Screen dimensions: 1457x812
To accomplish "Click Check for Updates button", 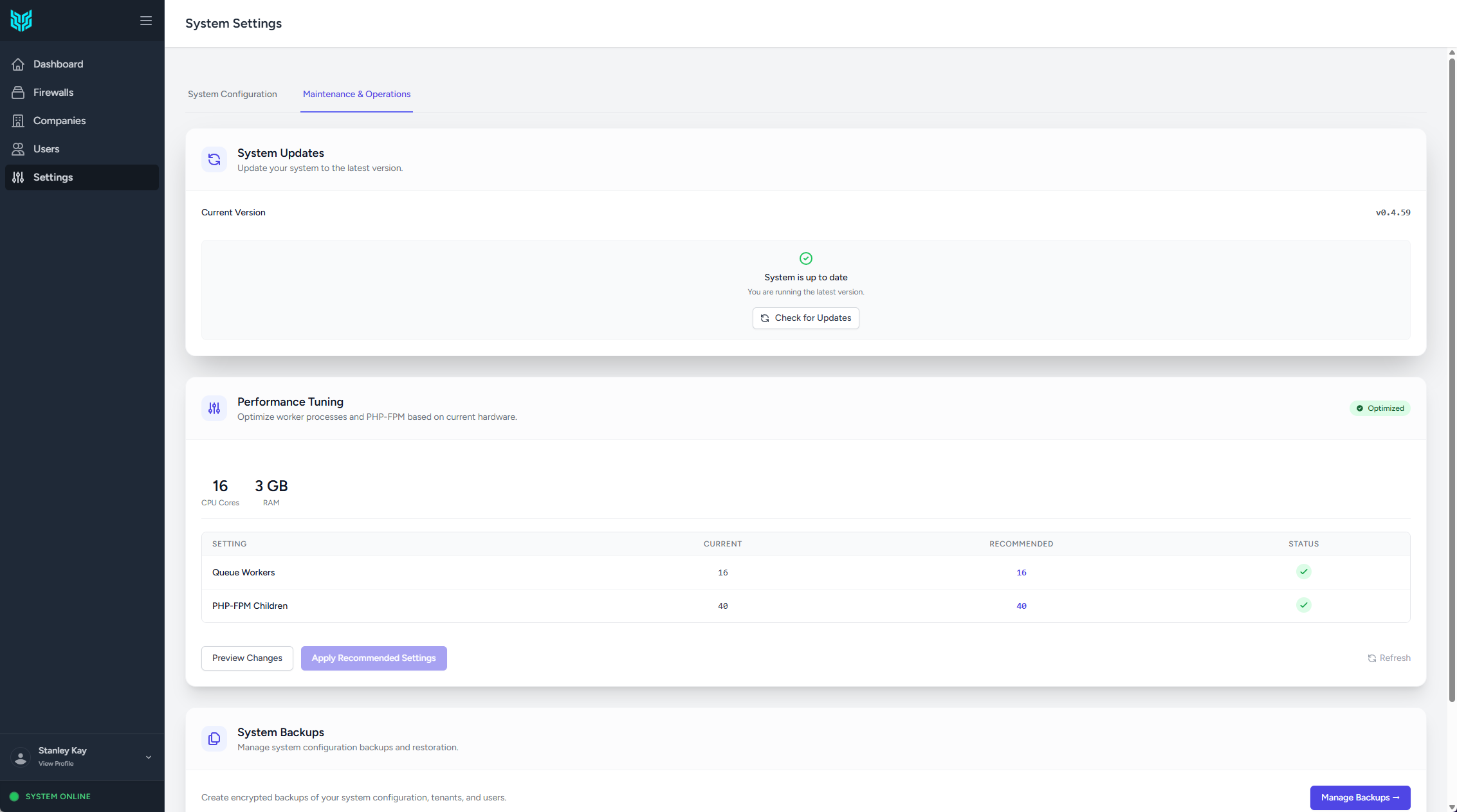I will click(x=806, y=318).
